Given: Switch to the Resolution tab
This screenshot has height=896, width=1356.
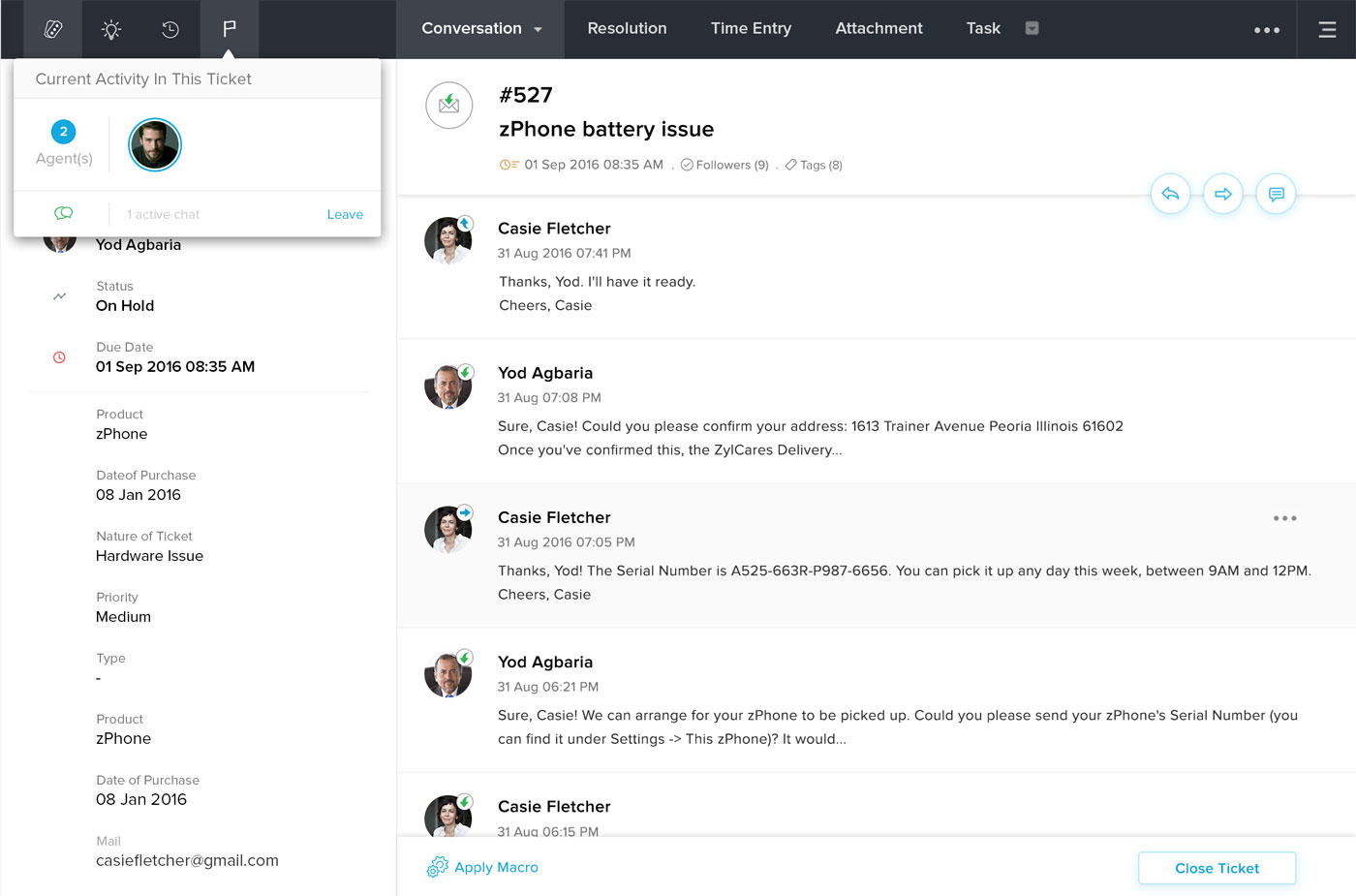Looking at the screenshot, I should (627, 28).
